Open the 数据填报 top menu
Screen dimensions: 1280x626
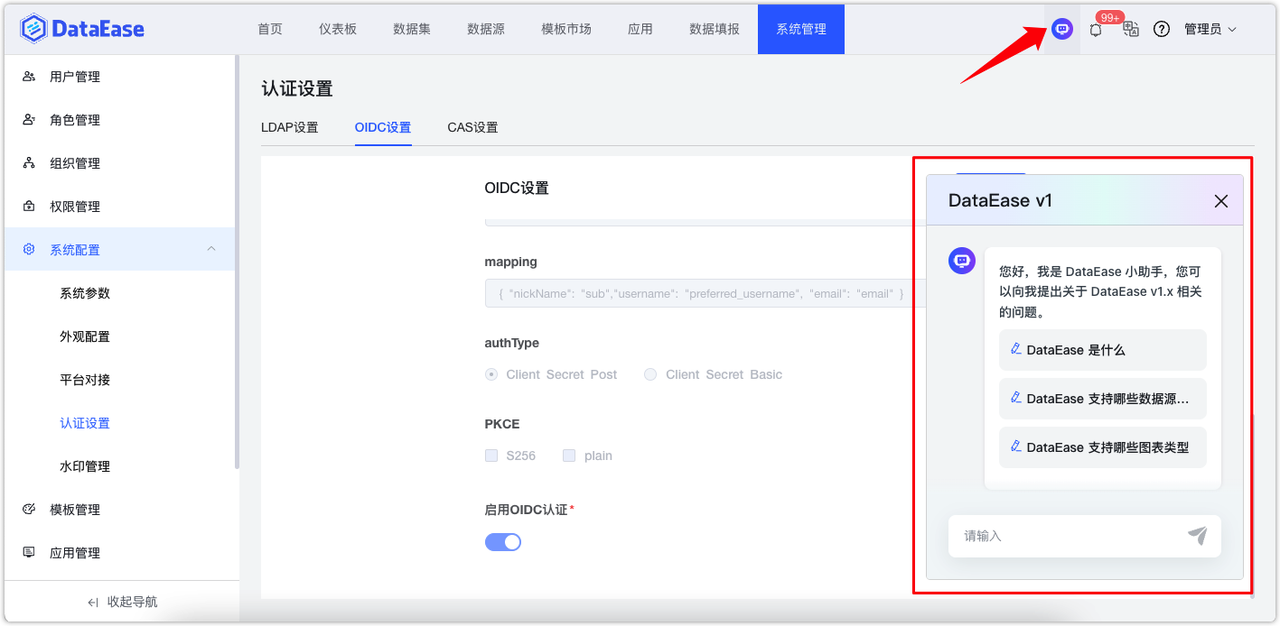tap(714, 29)
